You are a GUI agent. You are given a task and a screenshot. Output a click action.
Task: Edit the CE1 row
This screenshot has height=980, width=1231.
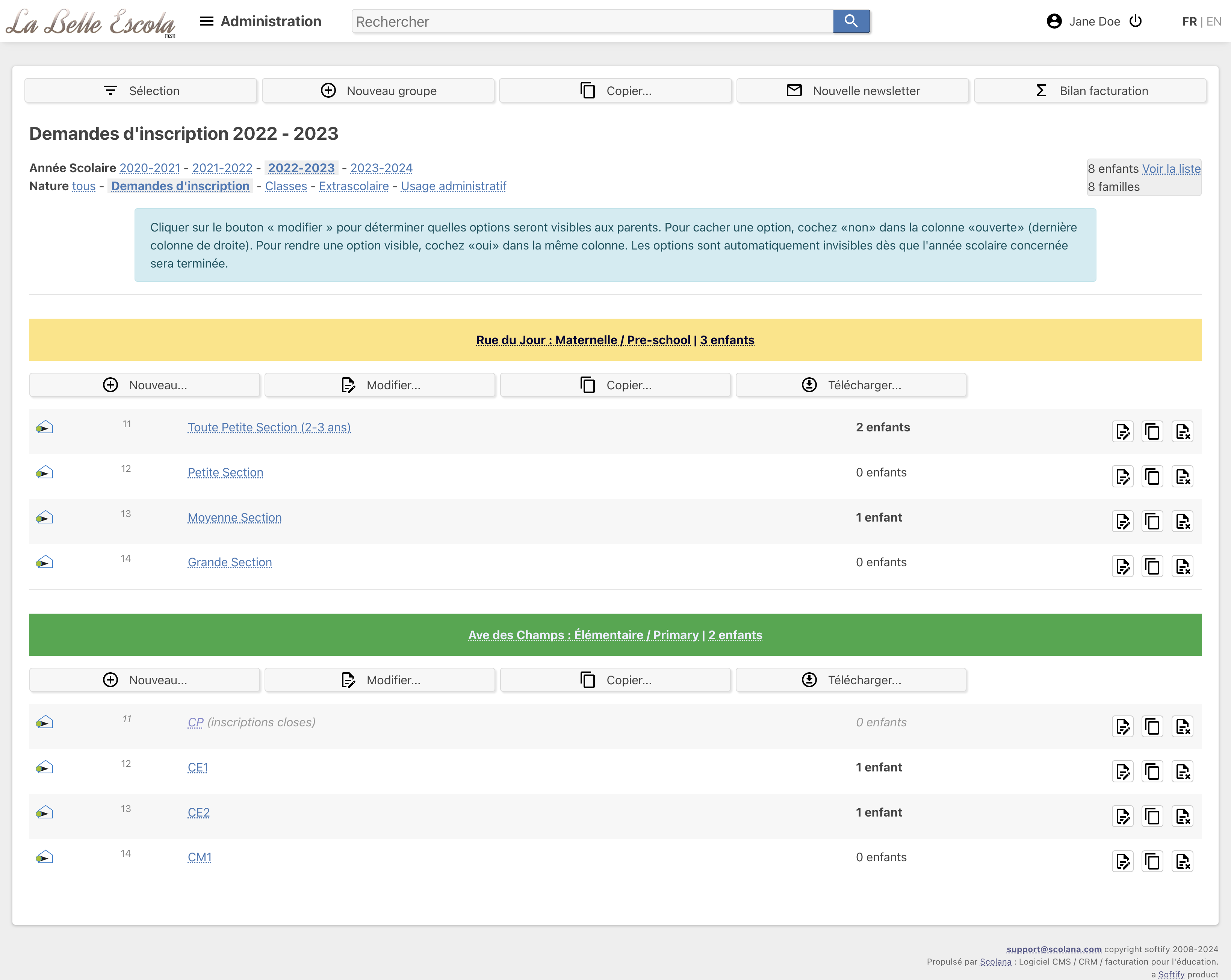(x=1122, y=771)
